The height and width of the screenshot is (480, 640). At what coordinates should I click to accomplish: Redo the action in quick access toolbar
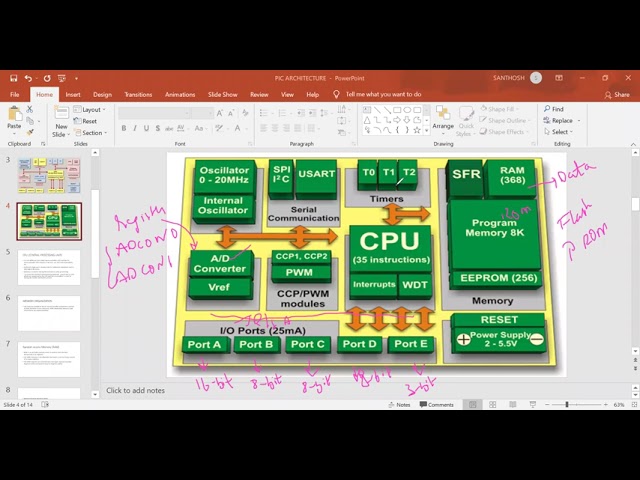47,78
